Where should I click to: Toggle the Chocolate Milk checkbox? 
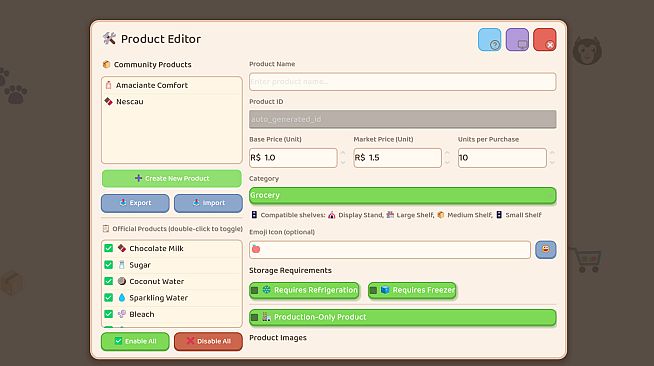point(108,248)
